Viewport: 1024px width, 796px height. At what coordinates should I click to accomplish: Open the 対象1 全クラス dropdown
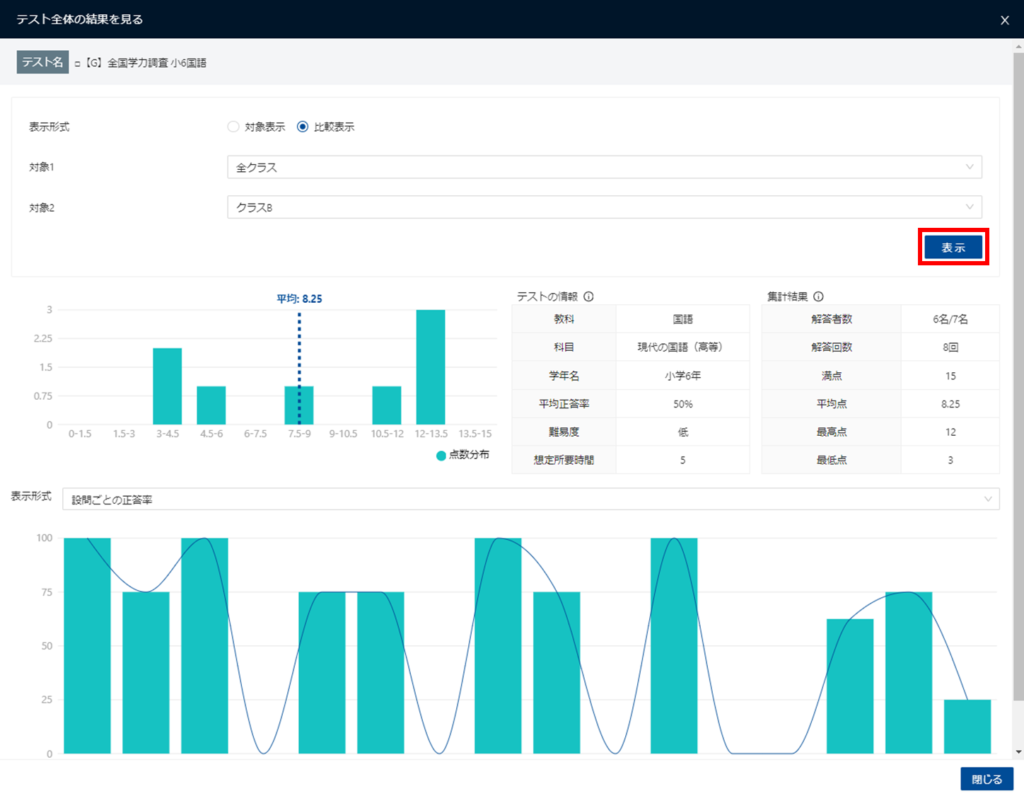(604, 167)
